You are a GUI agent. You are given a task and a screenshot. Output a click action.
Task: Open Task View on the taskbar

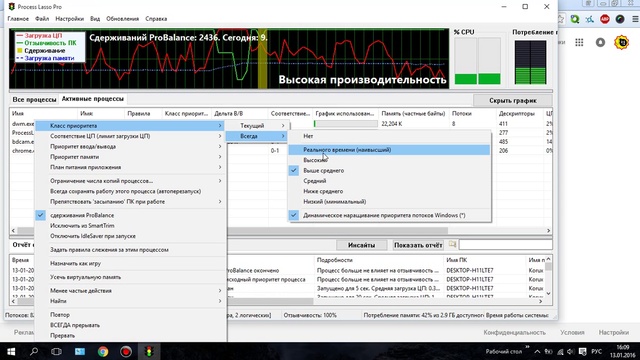pos(56,351)
